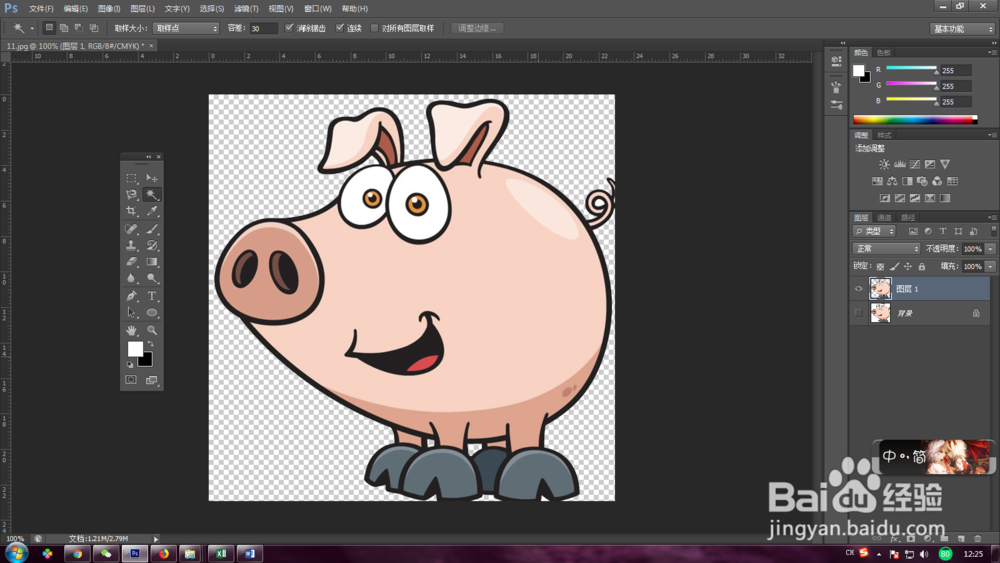Open 基本功能 workspace dropdown

[962, 29]
